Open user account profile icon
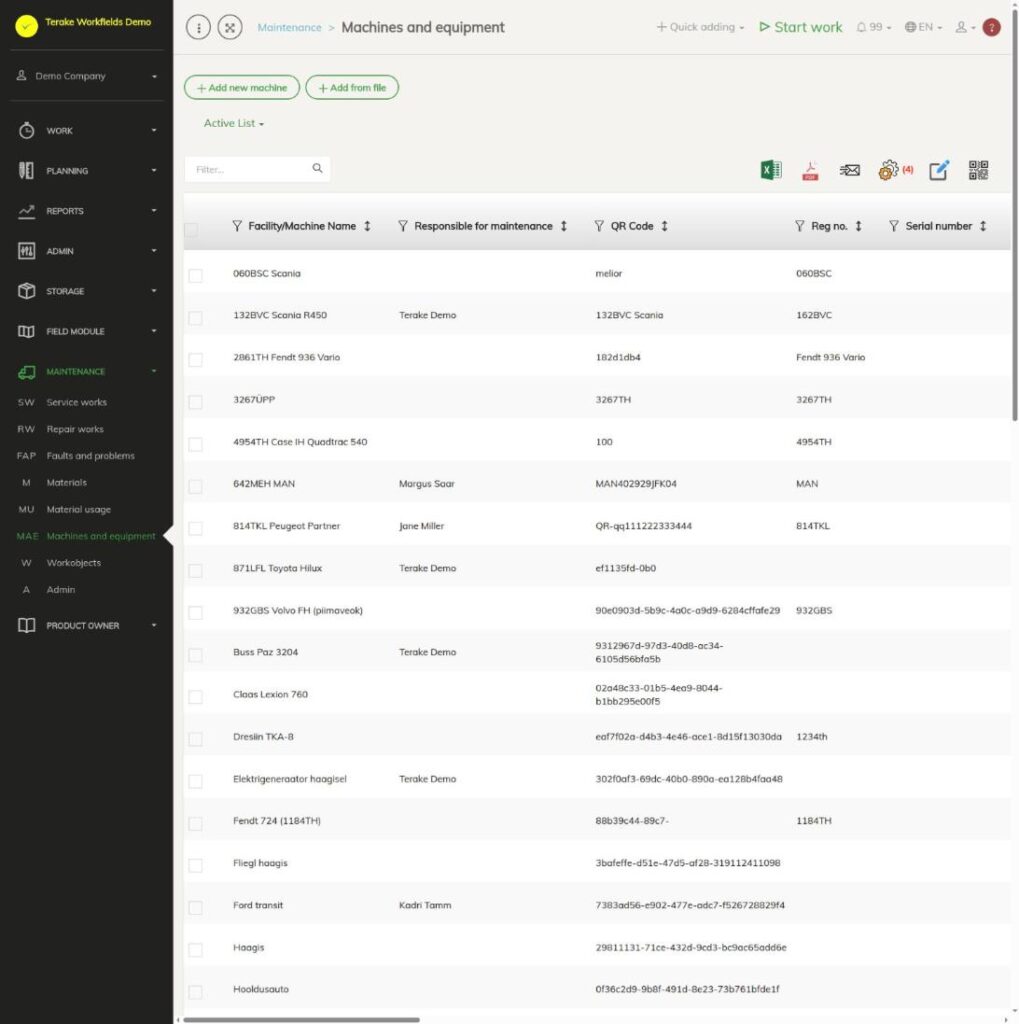 pos(965,27)
